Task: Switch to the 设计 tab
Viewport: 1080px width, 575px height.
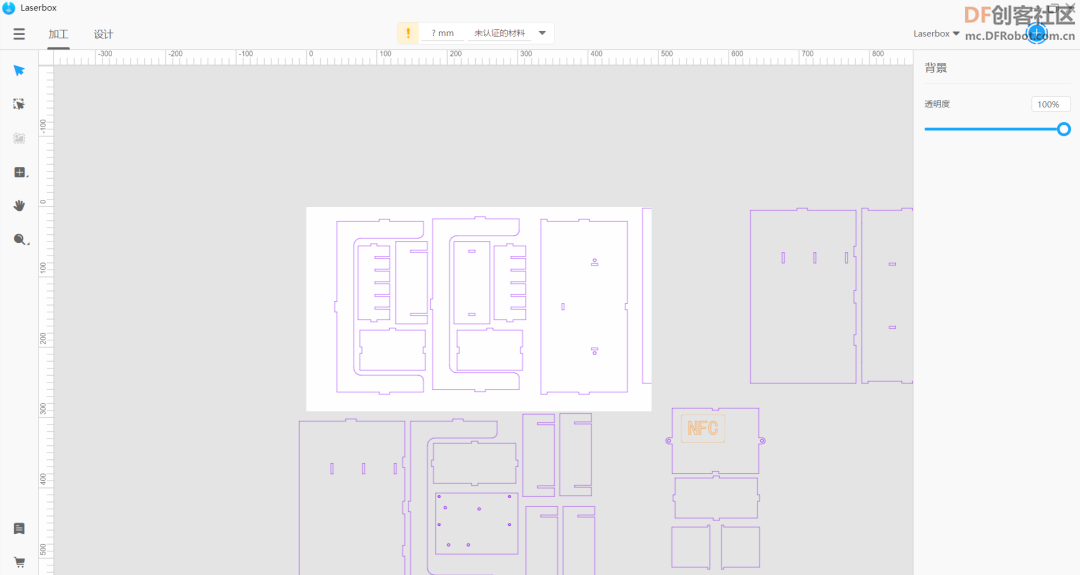Action: coord(103,34)
